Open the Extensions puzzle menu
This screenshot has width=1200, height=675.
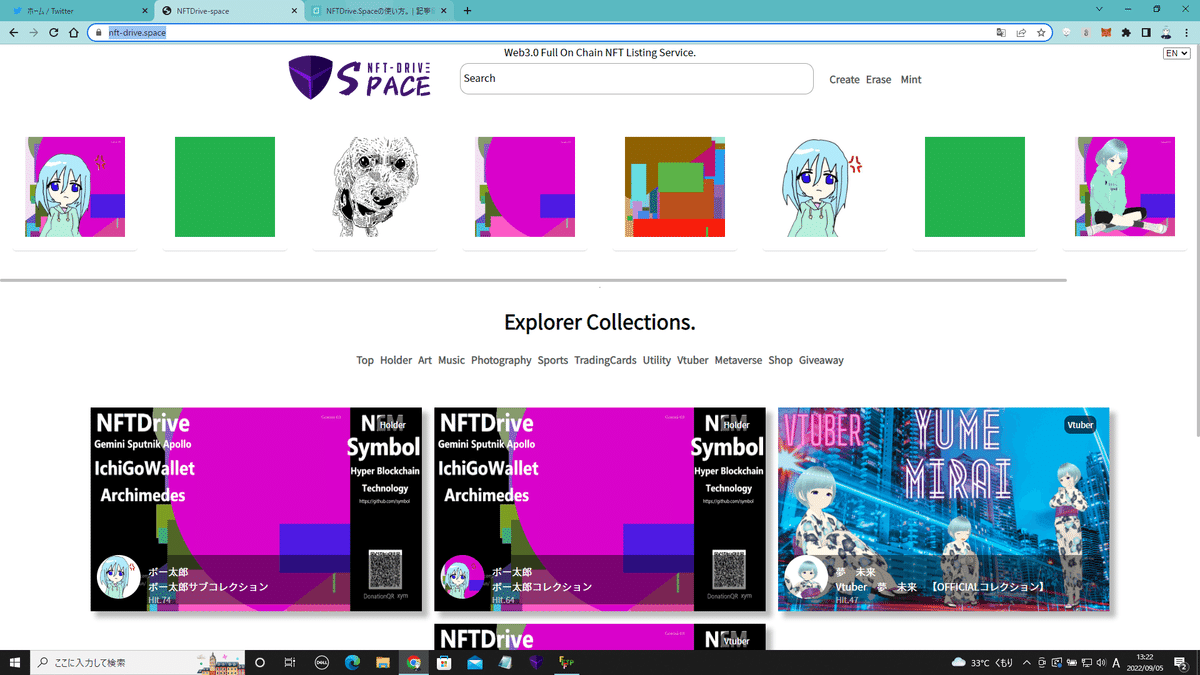[x=1126, y=32]
